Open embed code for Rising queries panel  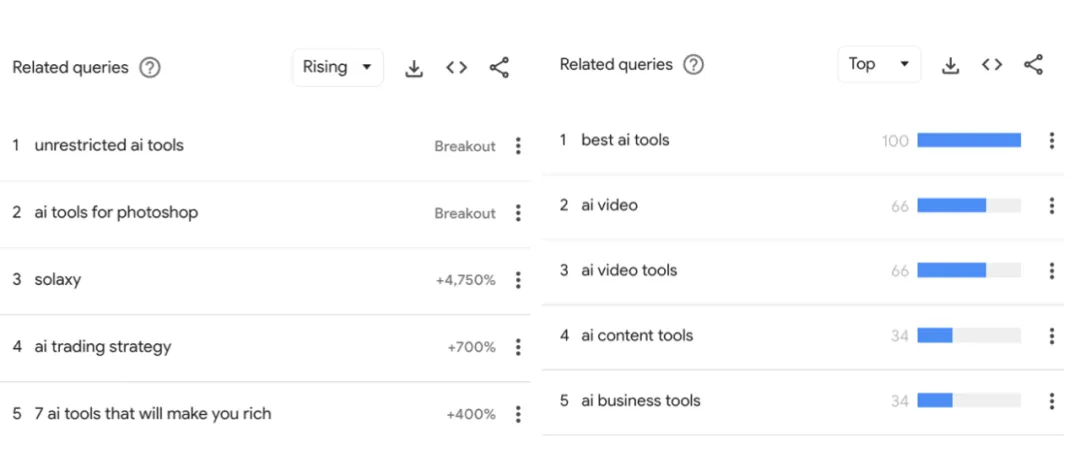[x=457, y=68]
